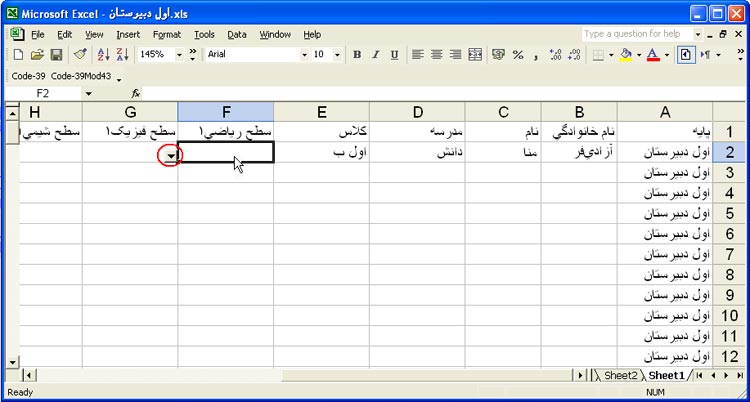Save the workbook with floppy disk icon

[57, 54]
